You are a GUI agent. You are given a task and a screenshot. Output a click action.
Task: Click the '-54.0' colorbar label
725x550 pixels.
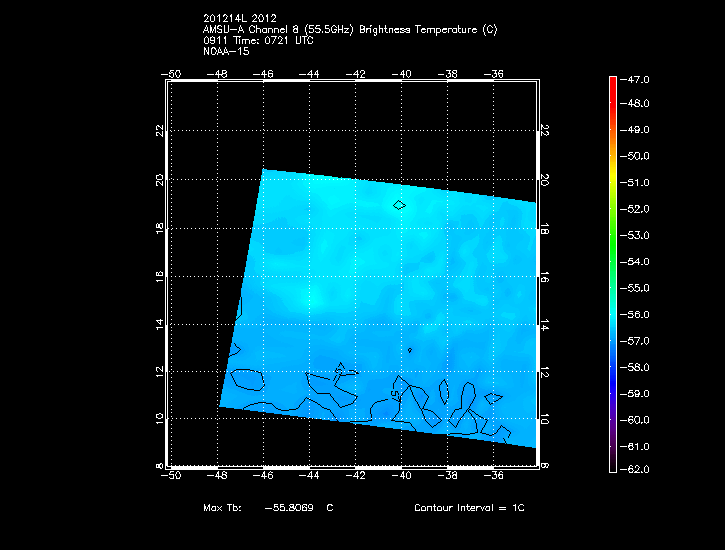[634, 262]
